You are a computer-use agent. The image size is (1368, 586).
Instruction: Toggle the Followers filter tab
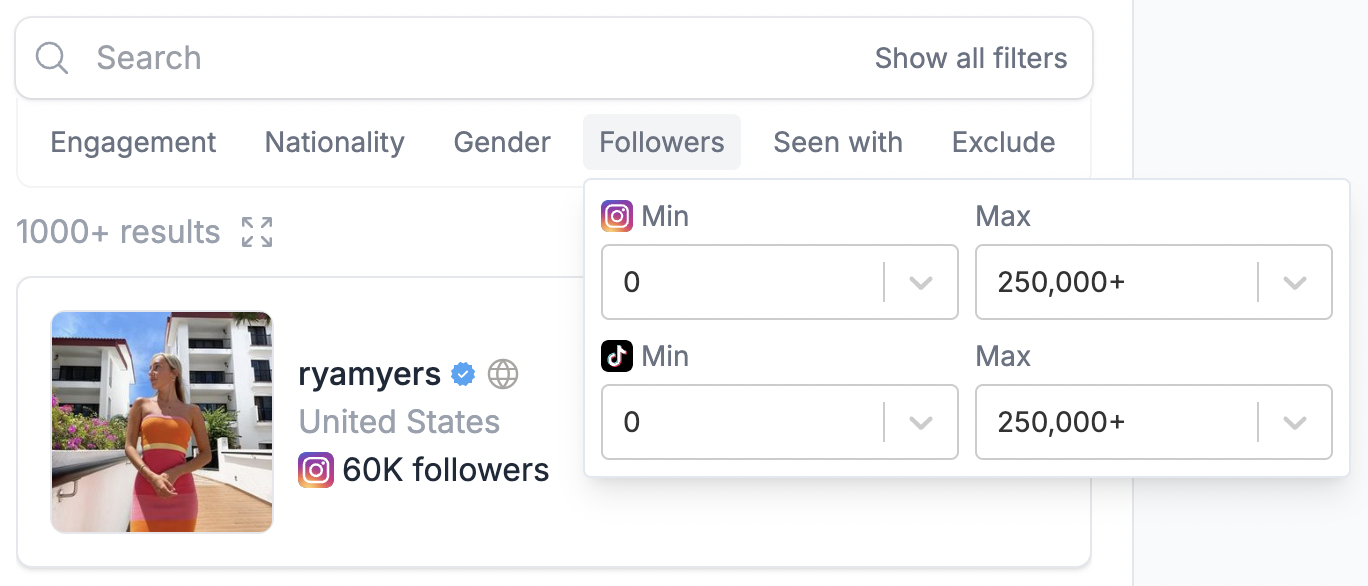click(662, 142)
